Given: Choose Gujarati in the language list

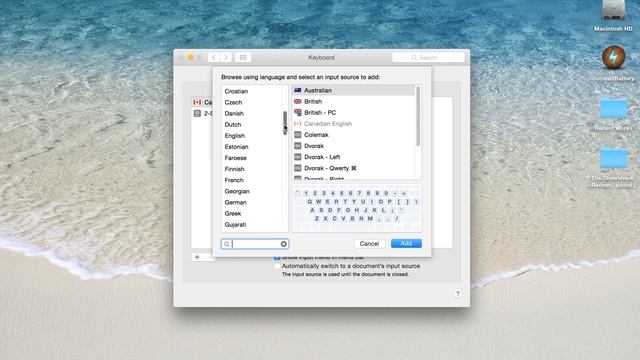Looking at the screenshot, I should [235, 224].
